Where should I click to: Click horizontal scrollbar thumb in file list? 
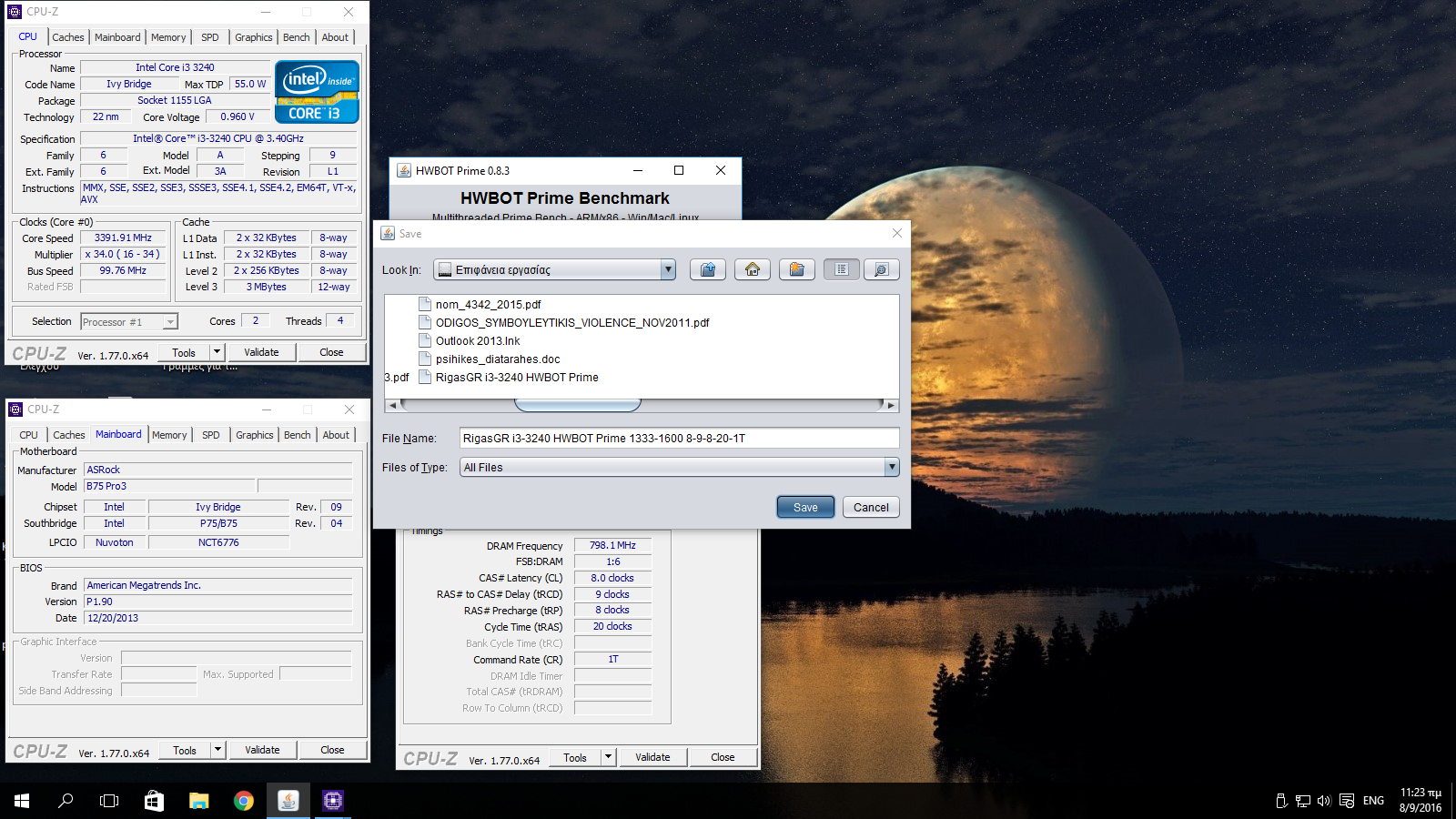pos(577,405)
